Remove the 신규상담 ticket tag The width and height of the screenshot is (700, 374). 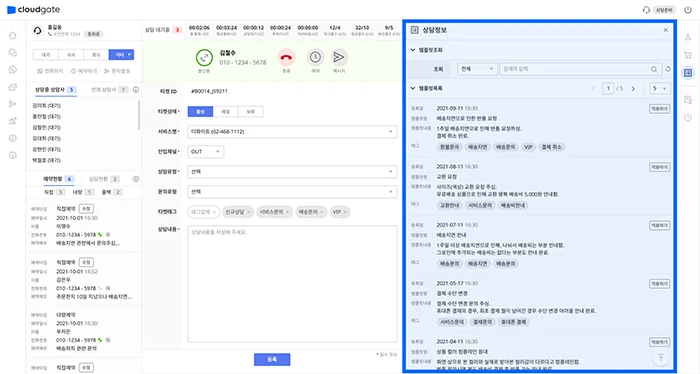(248, 212)
